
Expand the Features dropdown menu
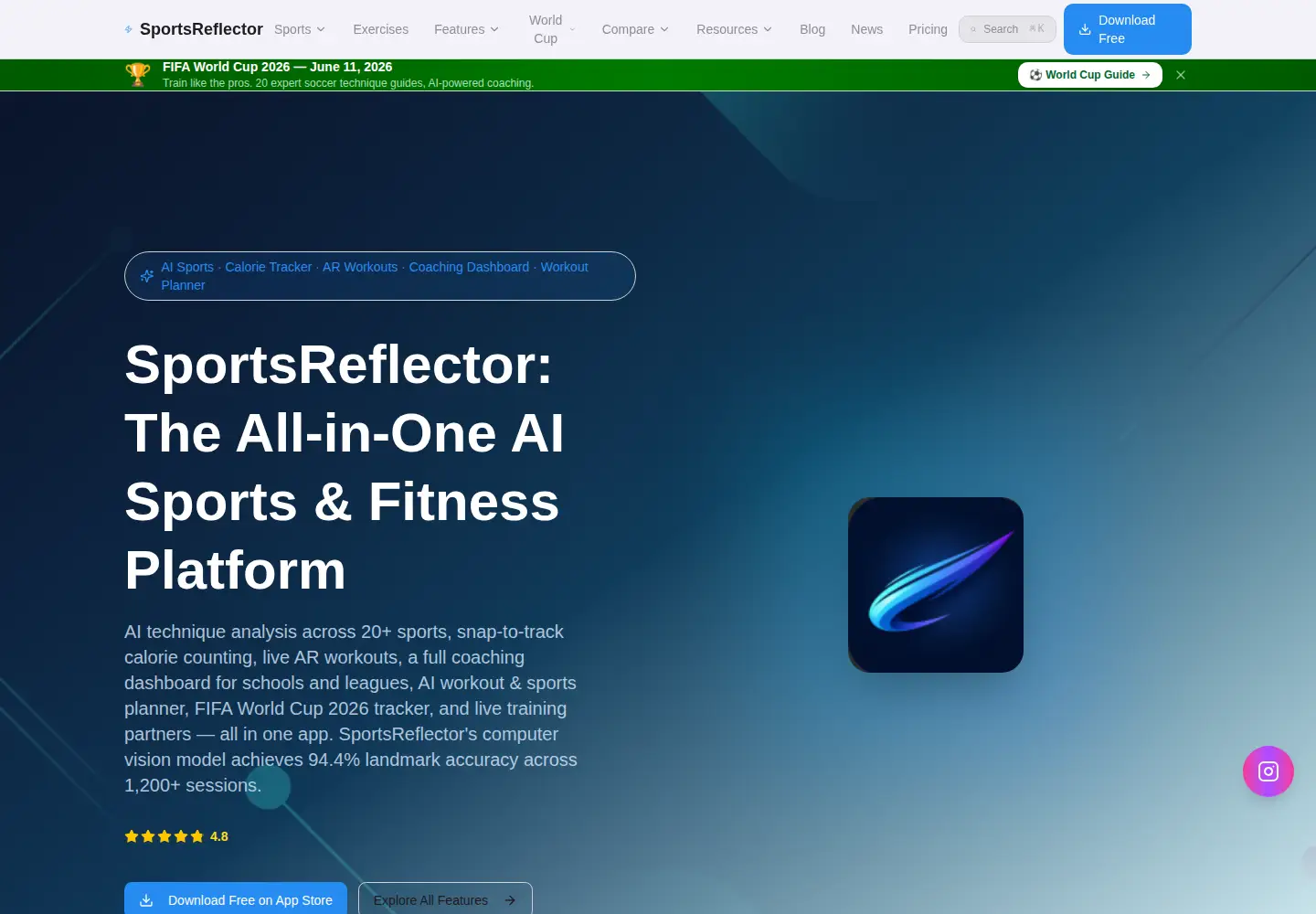click(x=466, y=29)
